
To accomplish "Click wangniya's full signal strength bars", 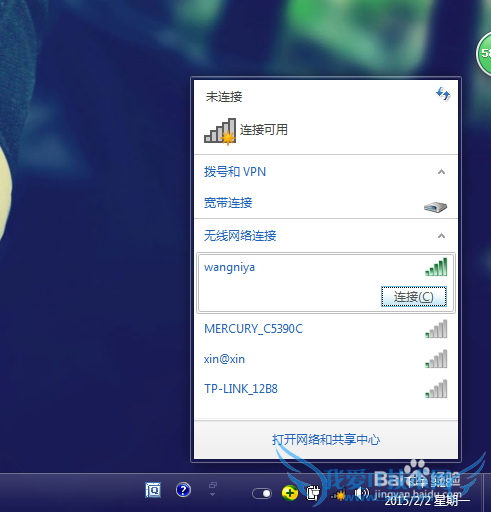I will 436,267.
